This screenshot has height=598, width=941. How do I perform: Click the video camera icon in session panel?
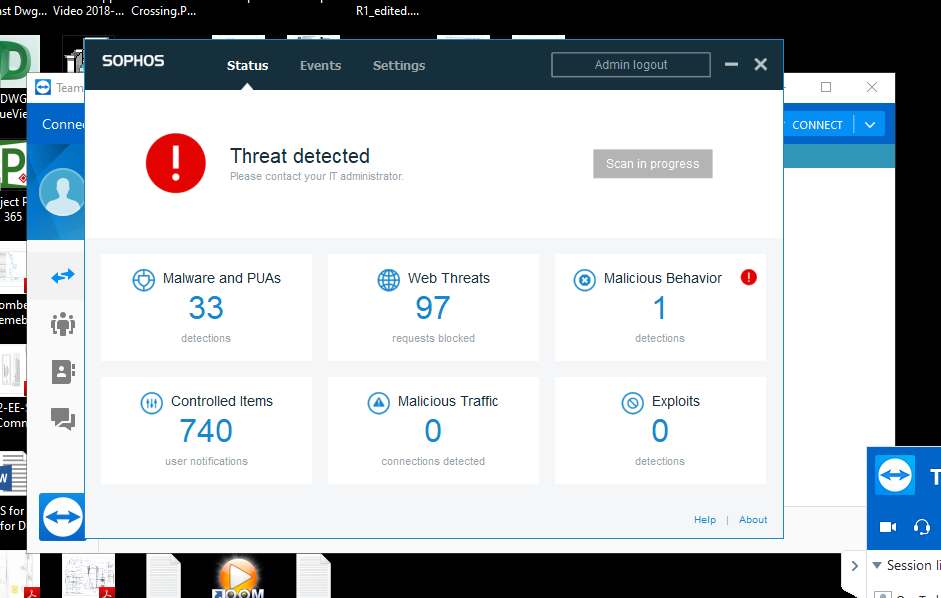[888, 527]
